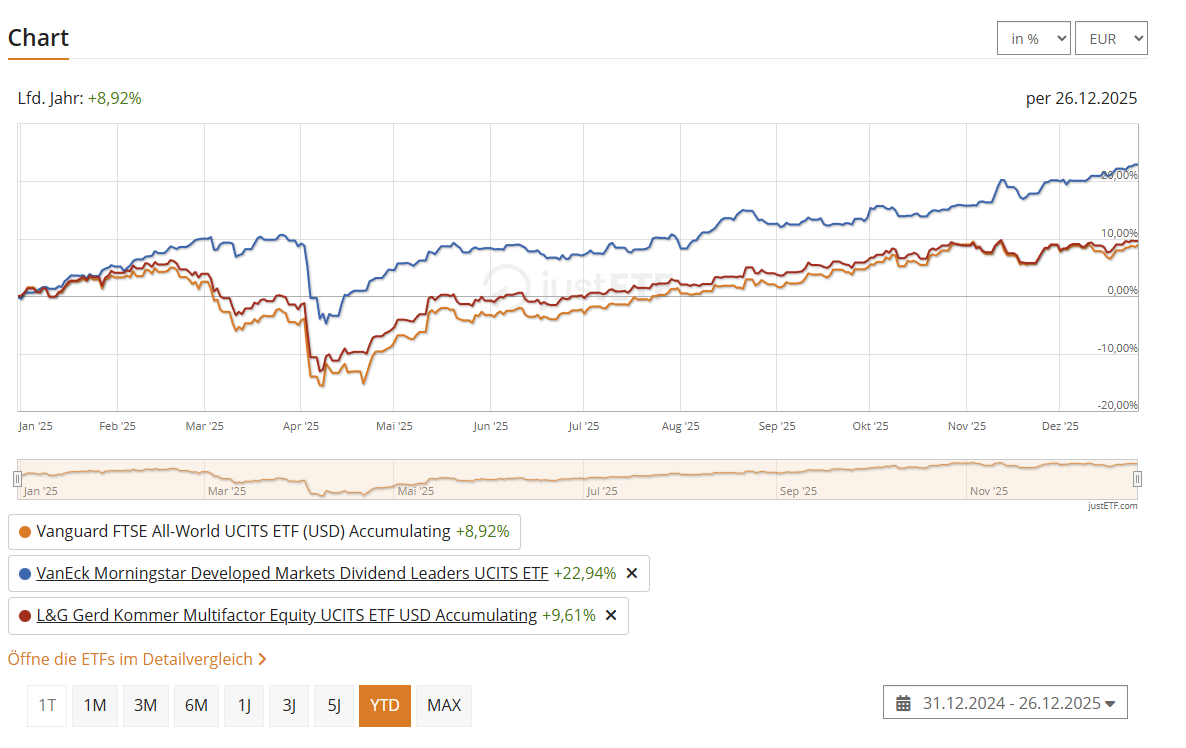This screenshot has width=1186, height=748.
Task: Expand the 31.12.2024 - 26.12.2025 date range dropdown
Action: click(1005, 703)
